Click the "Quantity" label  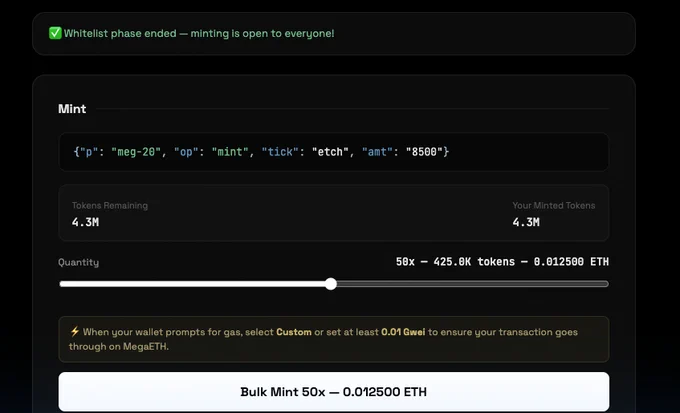78,262
